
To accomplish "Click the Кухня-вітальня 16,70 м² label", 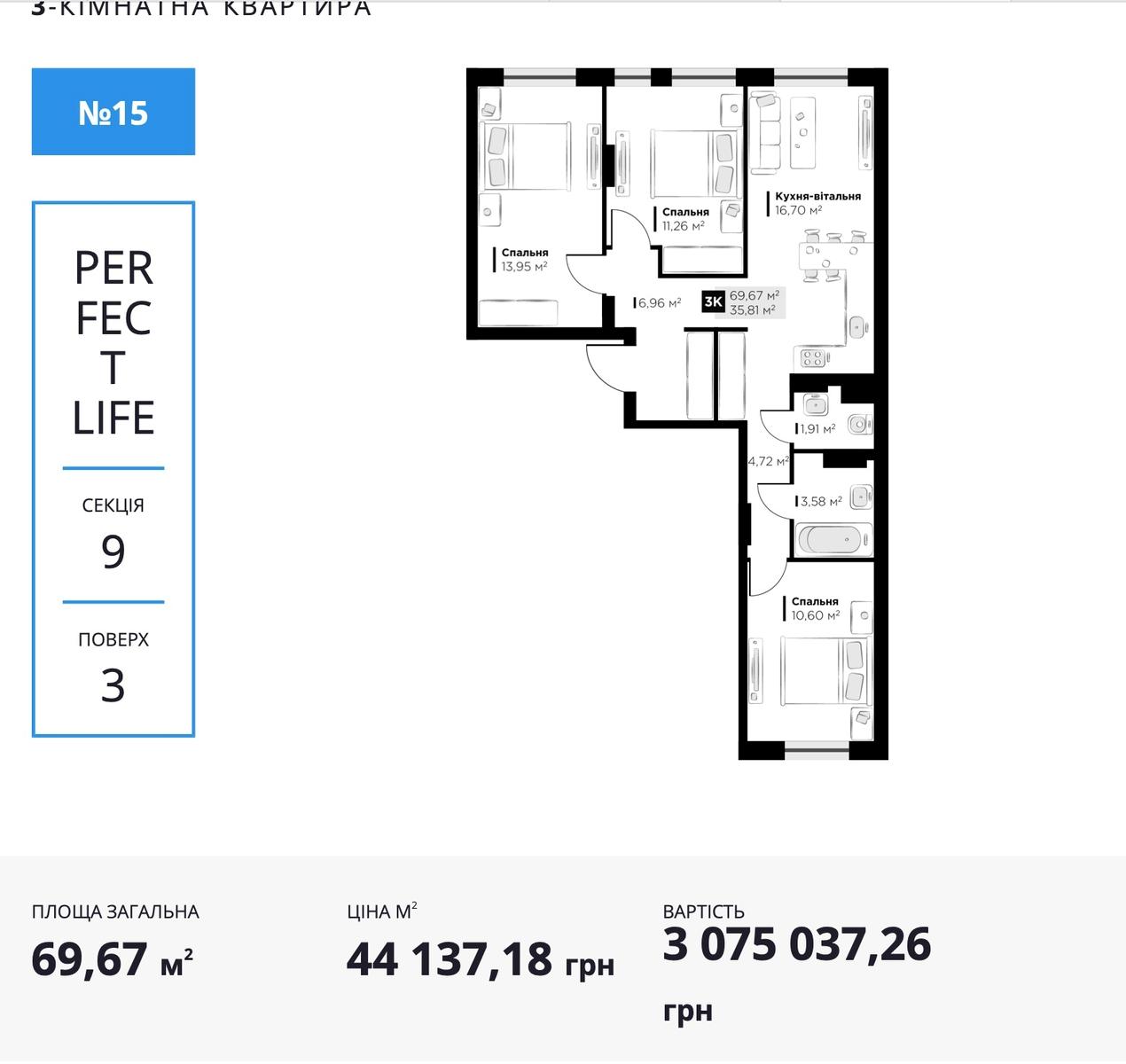I will tap(817, 203).
